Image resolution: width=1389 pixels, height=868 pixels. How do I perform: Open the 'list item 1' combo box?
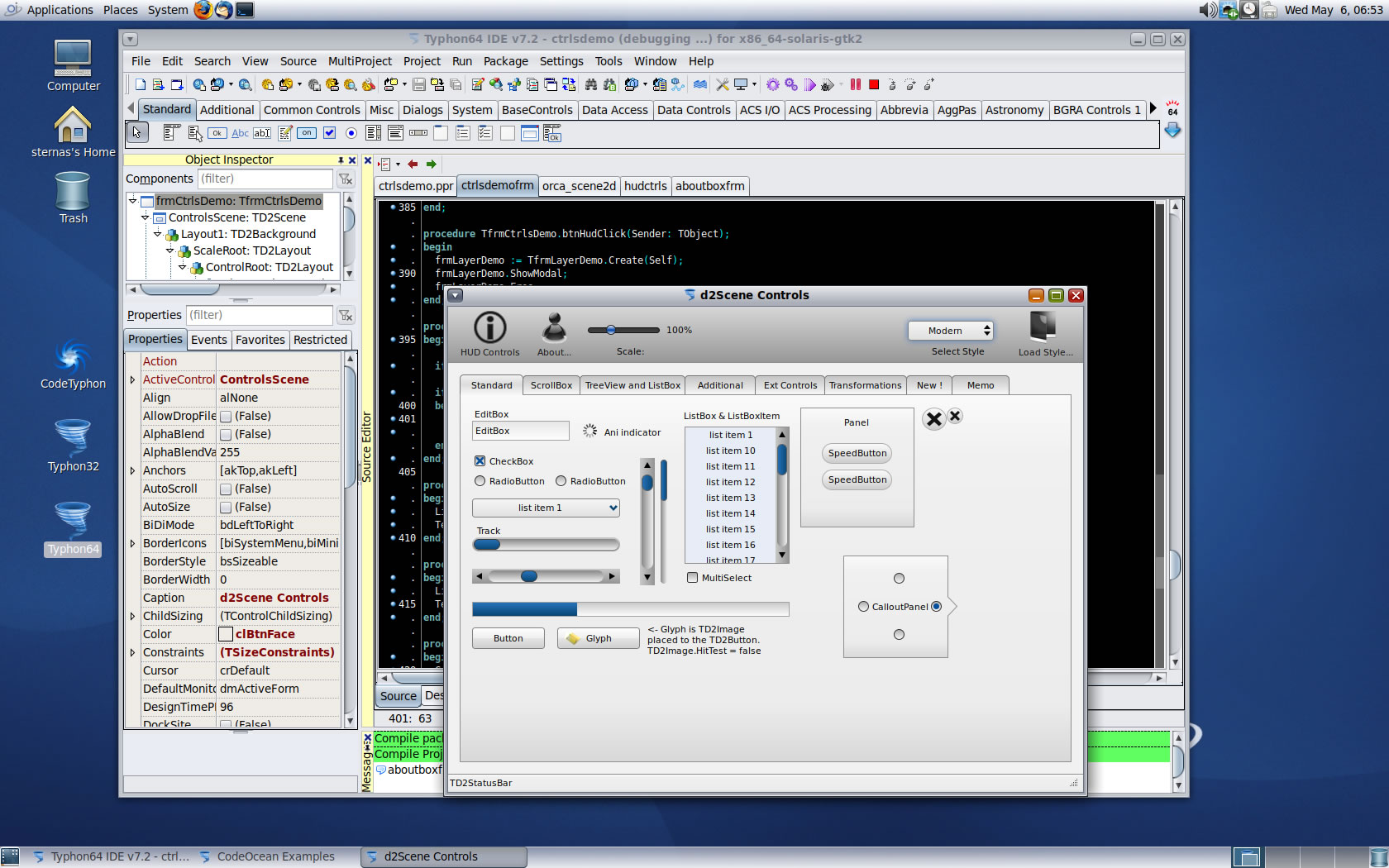tap(546, 508)
